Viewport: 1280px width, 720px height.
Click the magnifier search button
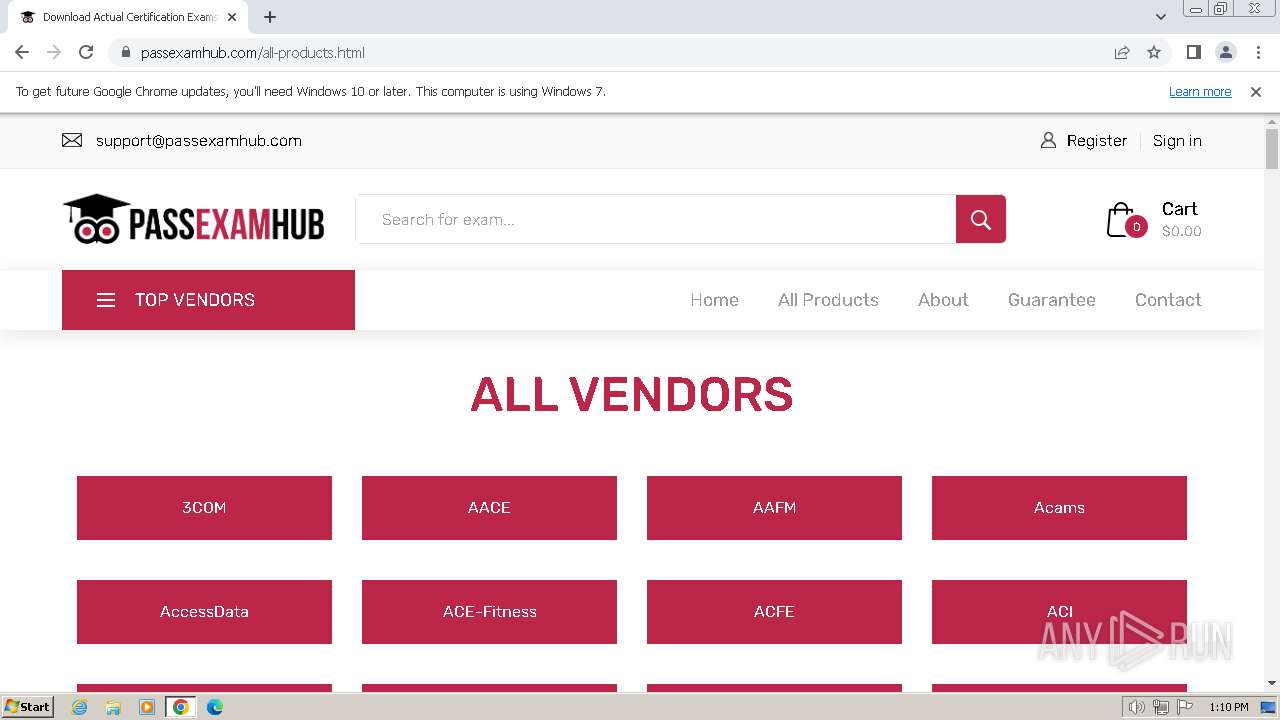click(x=980, y=219)
